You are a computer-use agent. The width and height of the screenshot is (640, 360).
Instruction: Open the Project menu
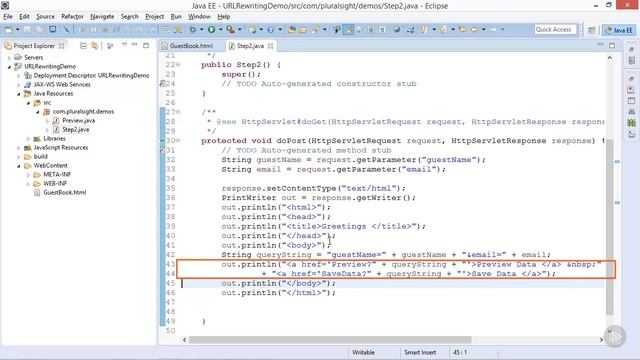pos(155,16)
